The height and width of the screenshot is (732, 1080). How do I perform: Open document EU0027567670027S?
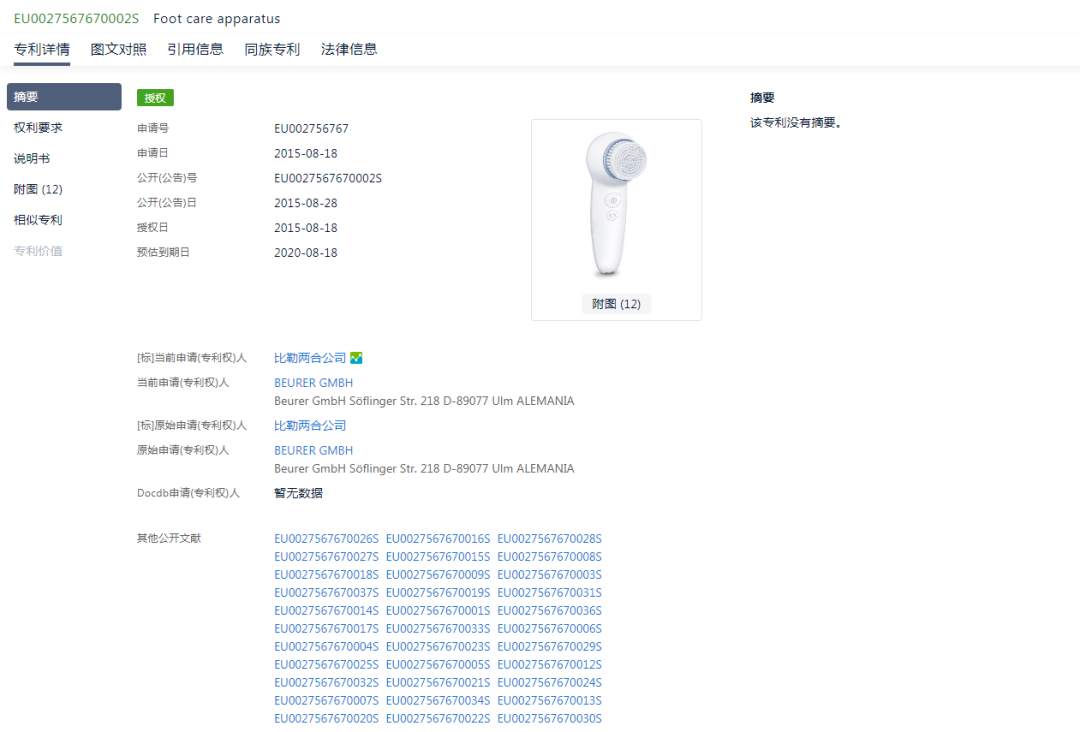(326, 556)
